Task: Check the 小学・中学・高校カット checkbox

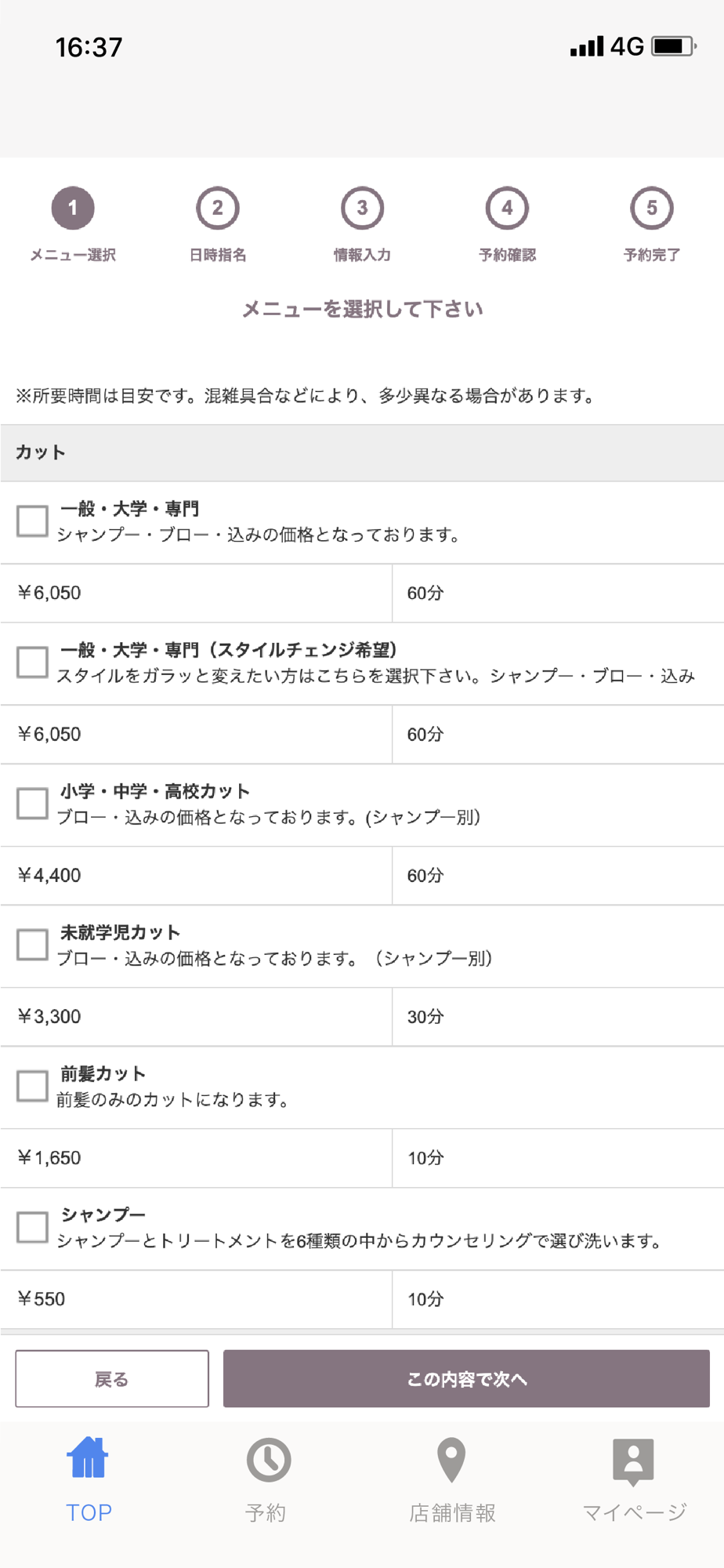Action: tap(33, 803)
